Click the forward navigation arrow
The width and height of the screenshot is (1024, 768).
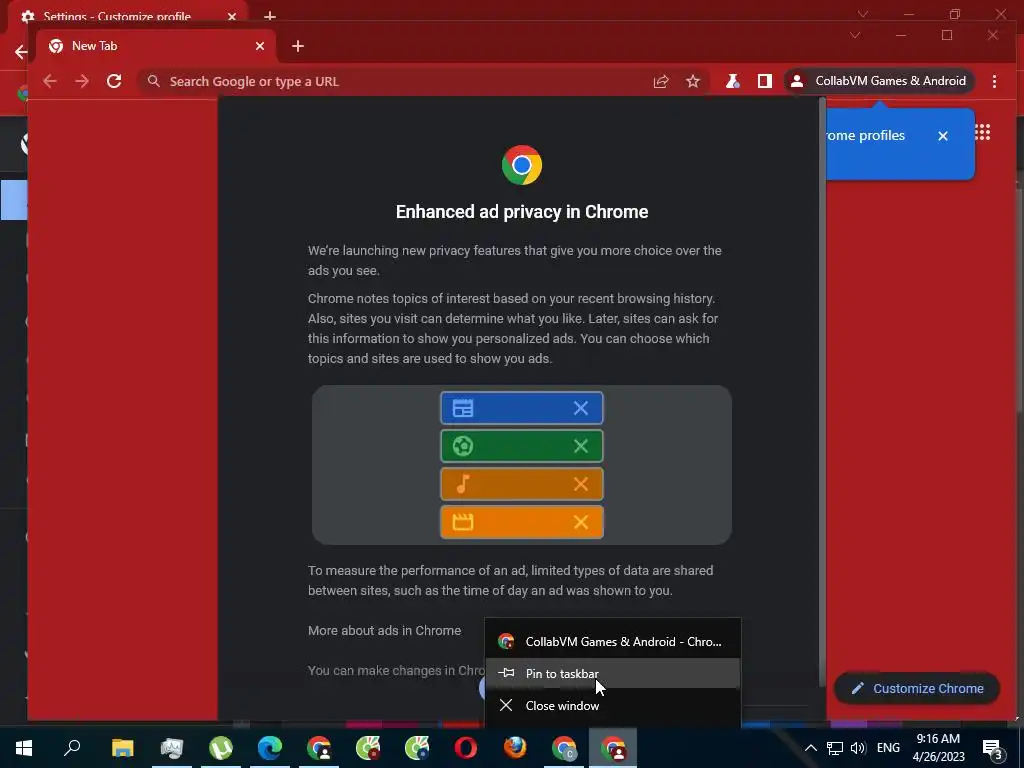point(82,81)
